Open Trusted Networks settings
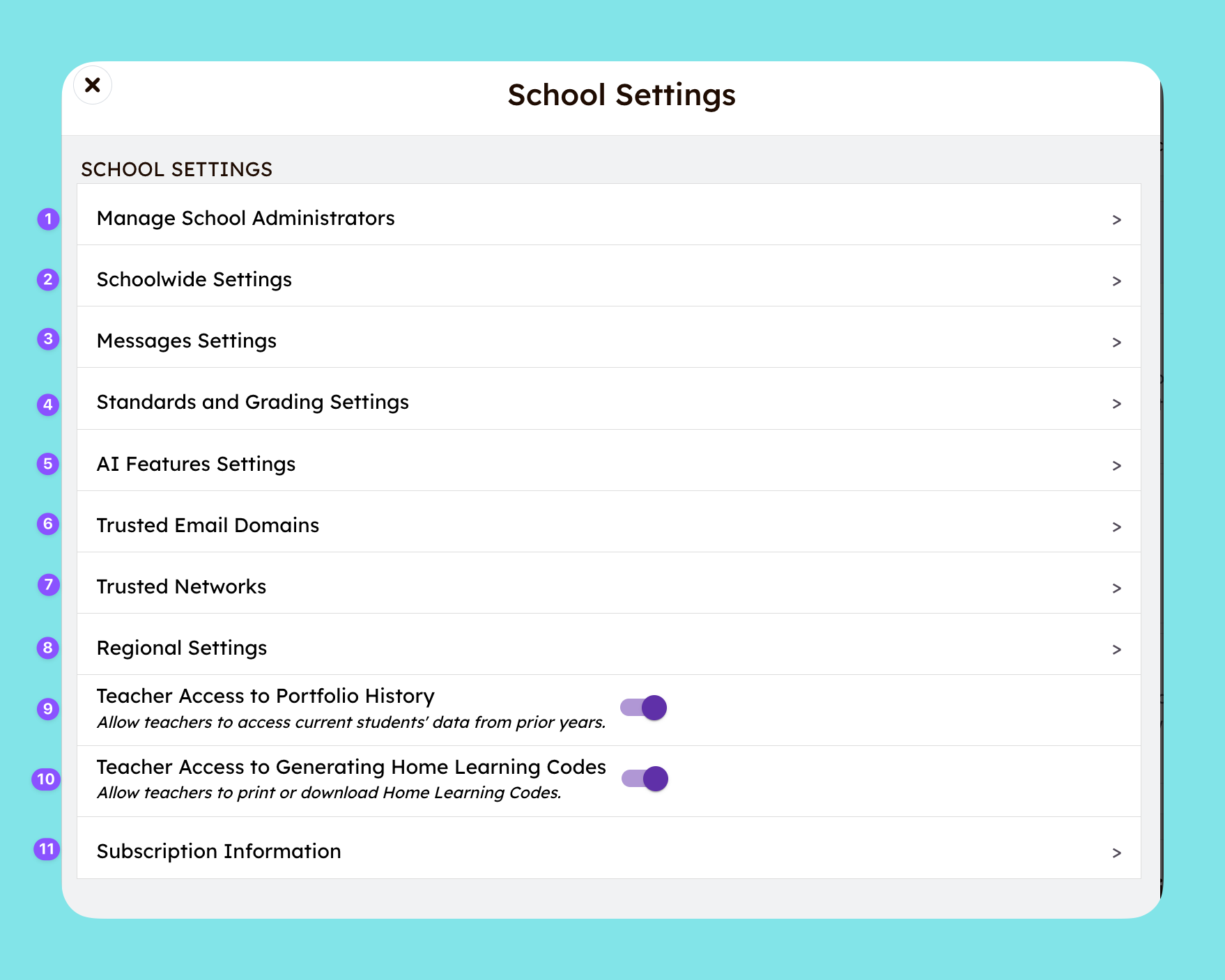Screen dimensions: 1225x980 [x=181, y=586]
